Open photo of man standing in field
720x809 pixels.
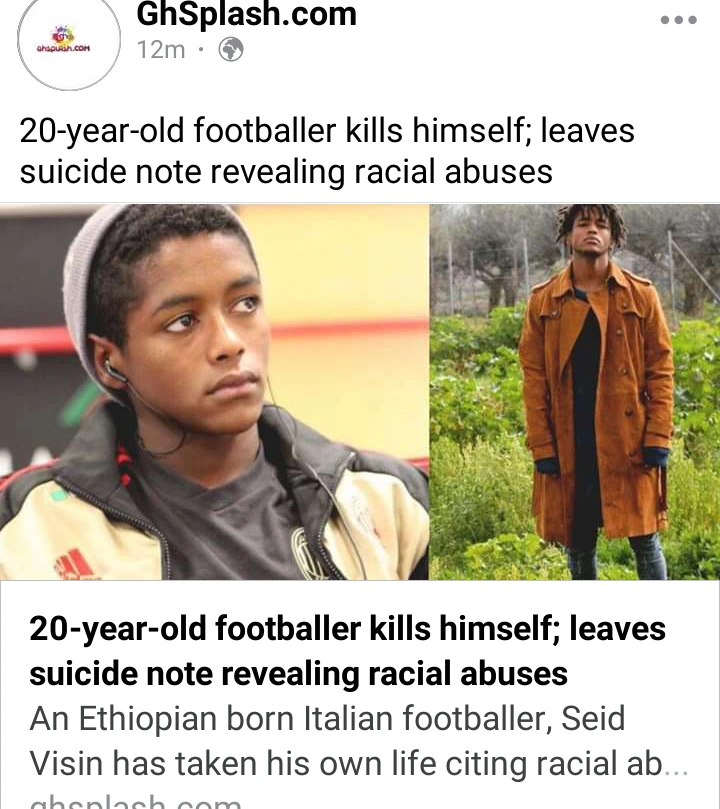575,392
